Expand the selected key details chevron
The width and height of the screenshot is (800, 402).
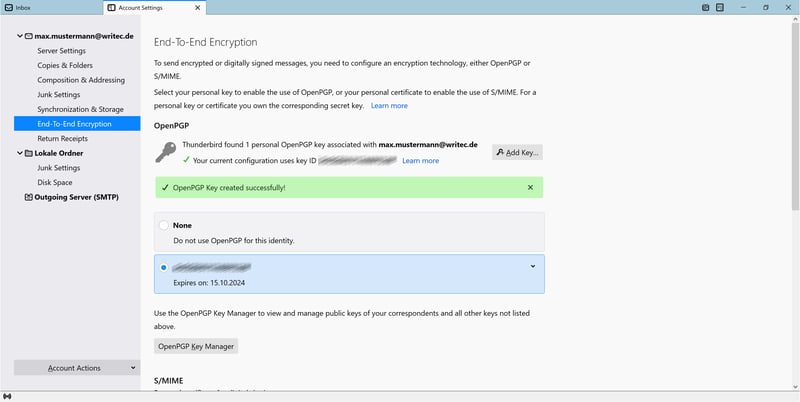pos(533,266)
